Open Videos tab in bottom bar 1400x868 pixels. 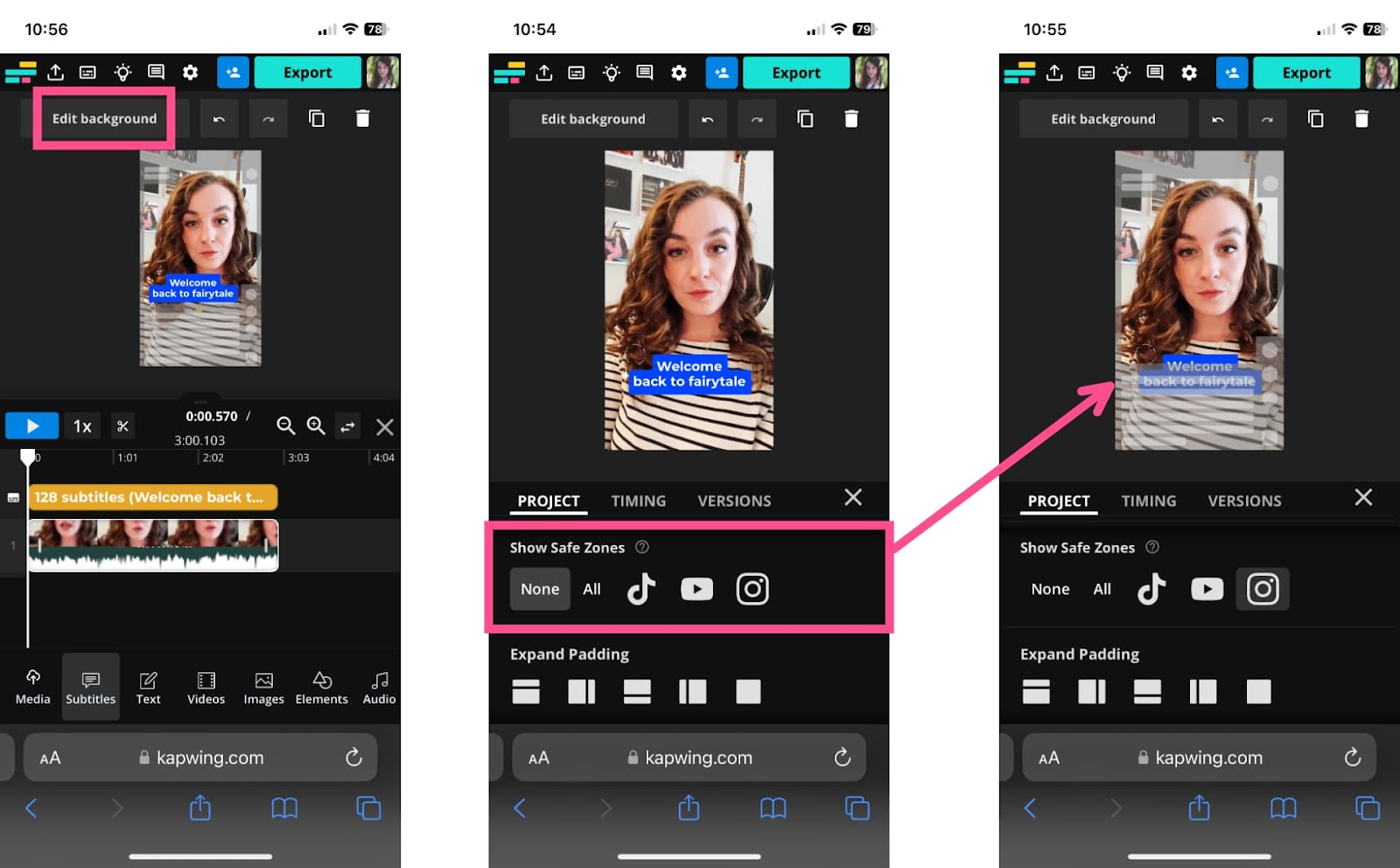[x=206, y=687]
